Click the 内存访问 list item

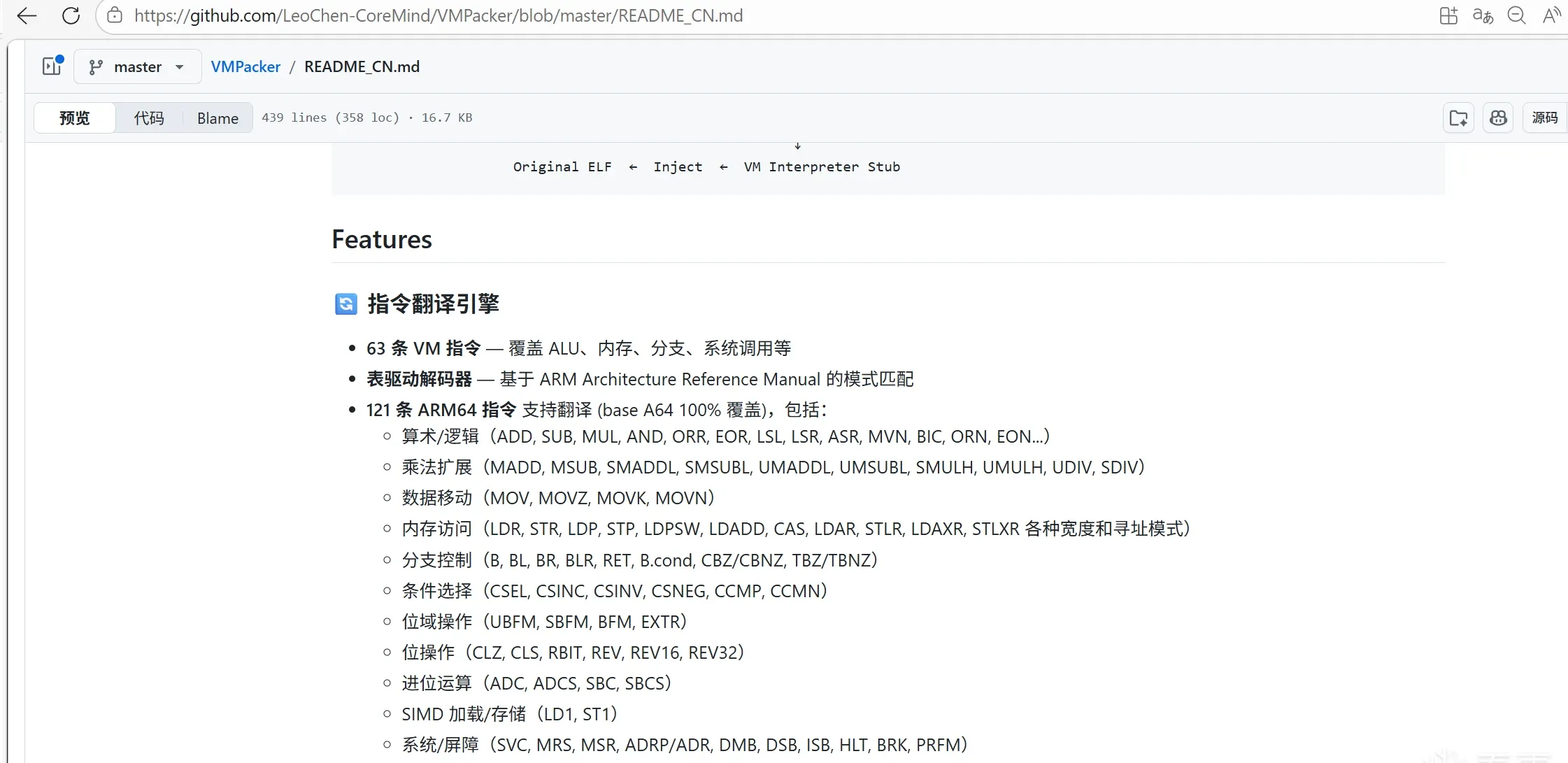796,529
